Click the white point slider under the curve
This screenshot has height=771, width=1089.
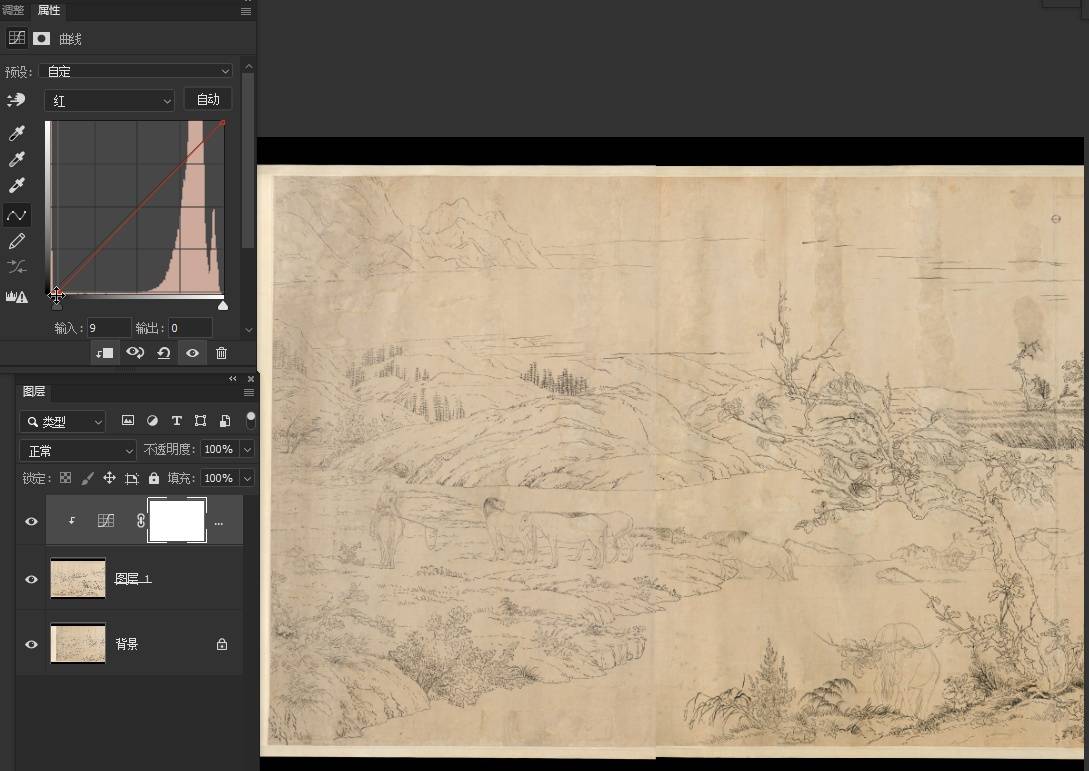coord(223,306)
